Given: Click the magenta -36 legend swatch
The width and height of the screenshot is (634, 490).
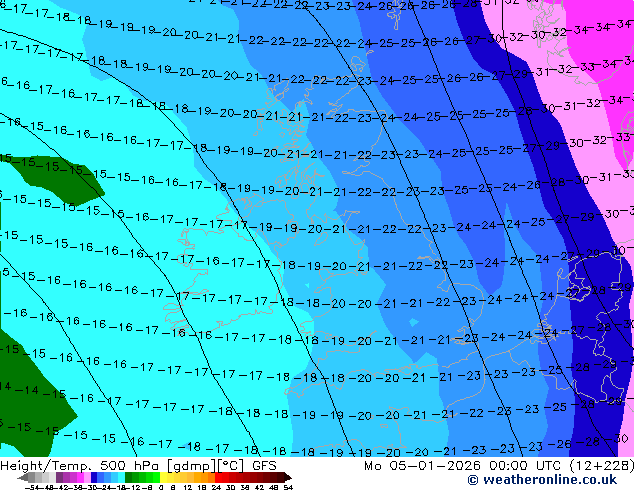Looking at the screenshot, I should pyautogui.click(x=80, y=477).
